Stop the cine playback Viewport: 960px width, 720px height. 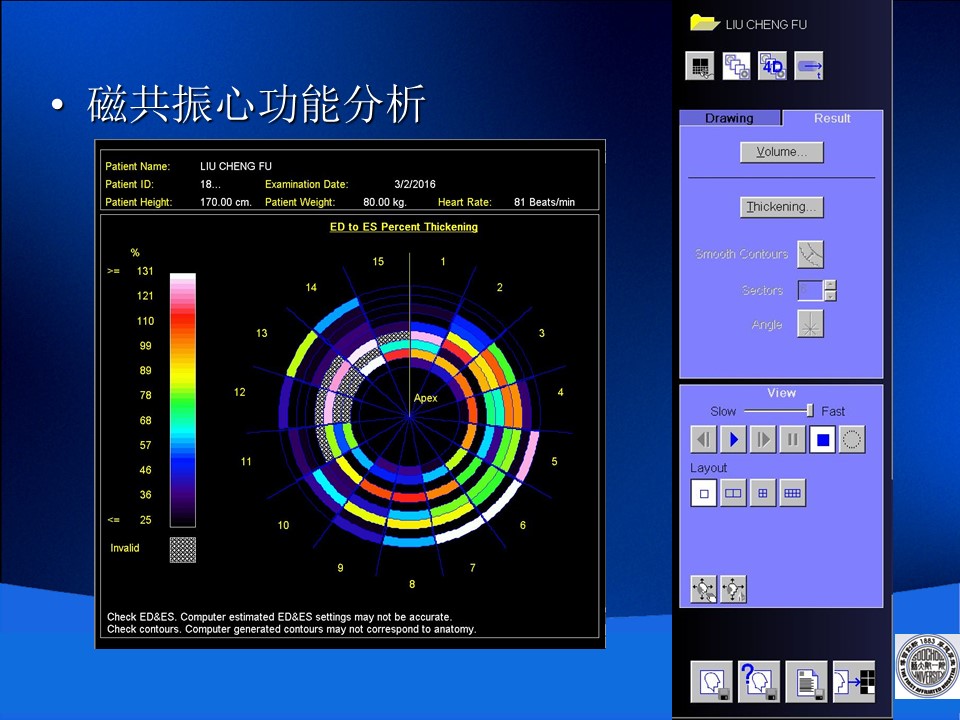(x=822, y=439)
